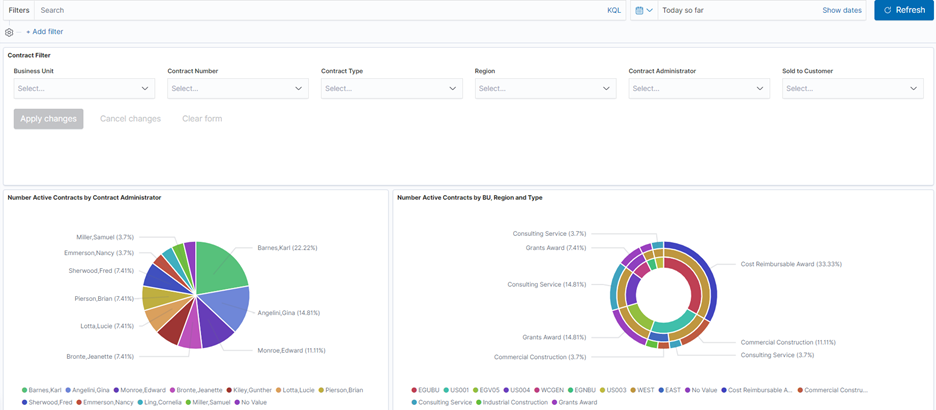Click Filters label beside search bar

(19, 10)
